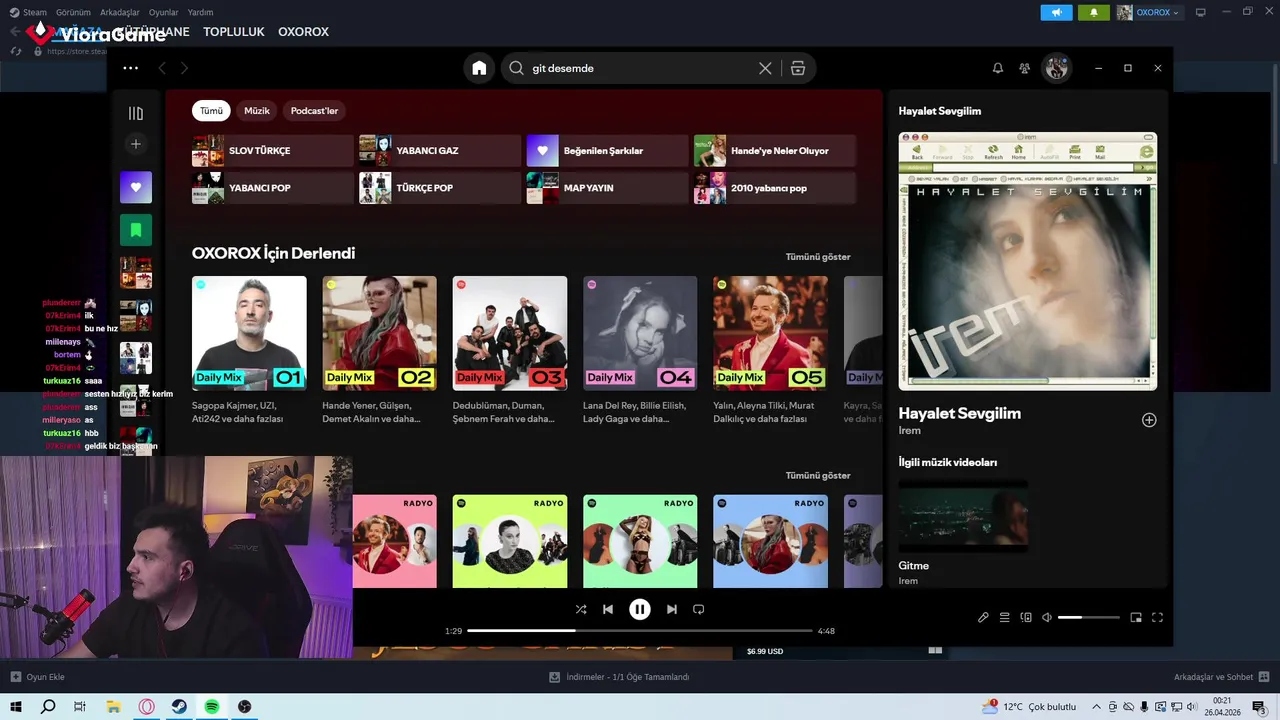
Task: Pause the current song
Action: tap(640, 609)
